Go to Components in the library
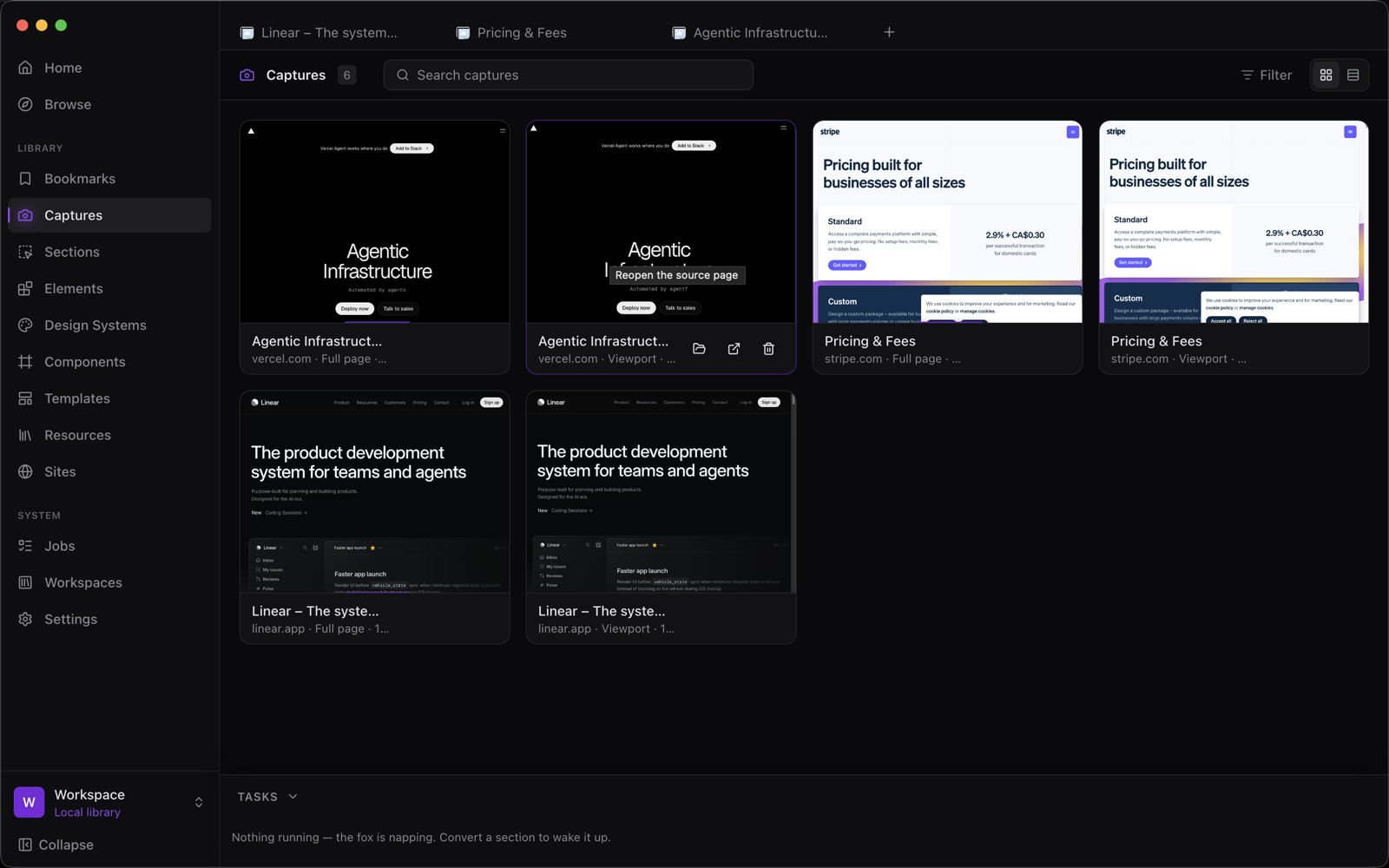The width and height of the screenshot is (1389, 868). pos(109,362)
